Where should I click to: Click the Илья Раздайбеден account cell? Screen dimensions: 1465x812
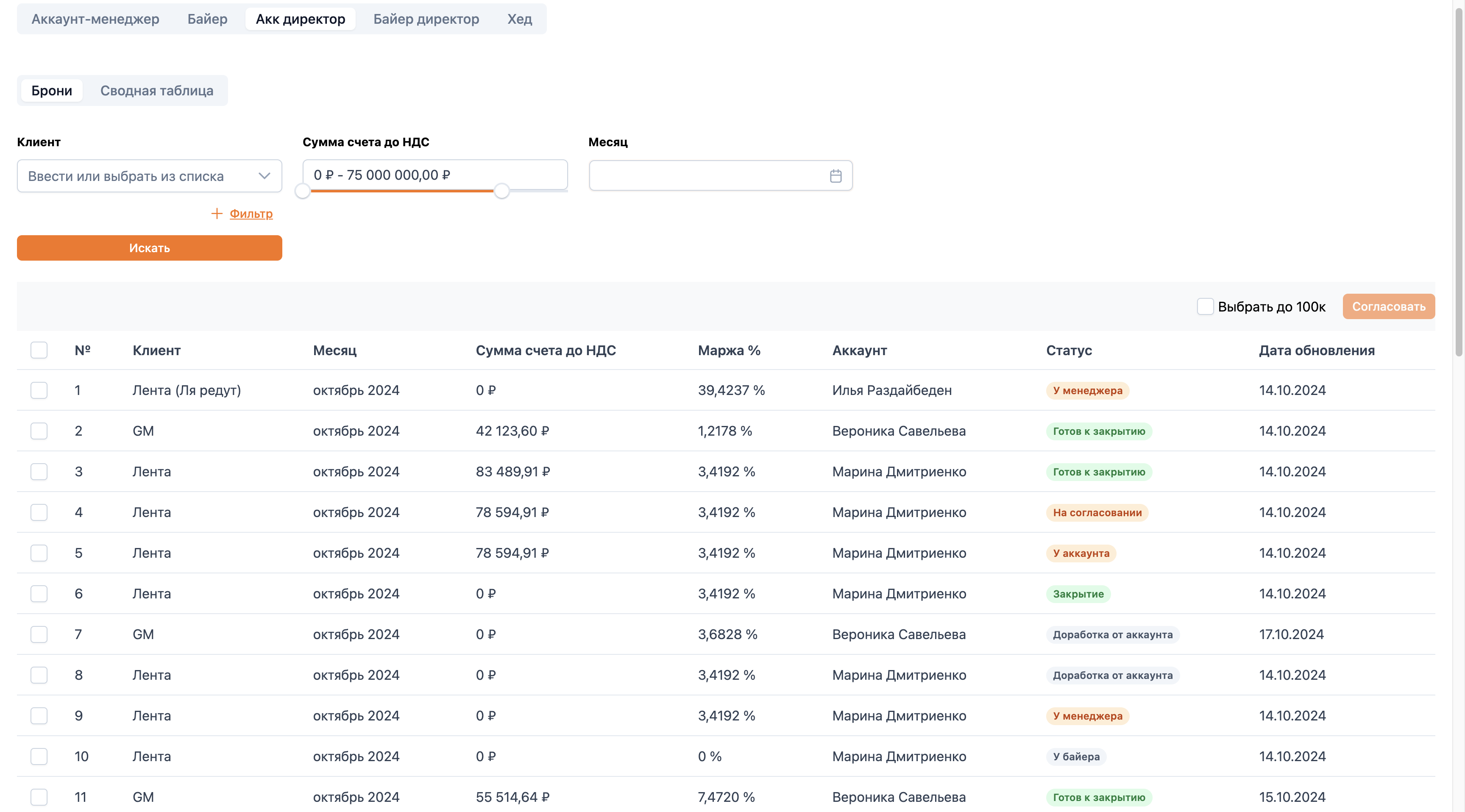click(x=892, y=390)
